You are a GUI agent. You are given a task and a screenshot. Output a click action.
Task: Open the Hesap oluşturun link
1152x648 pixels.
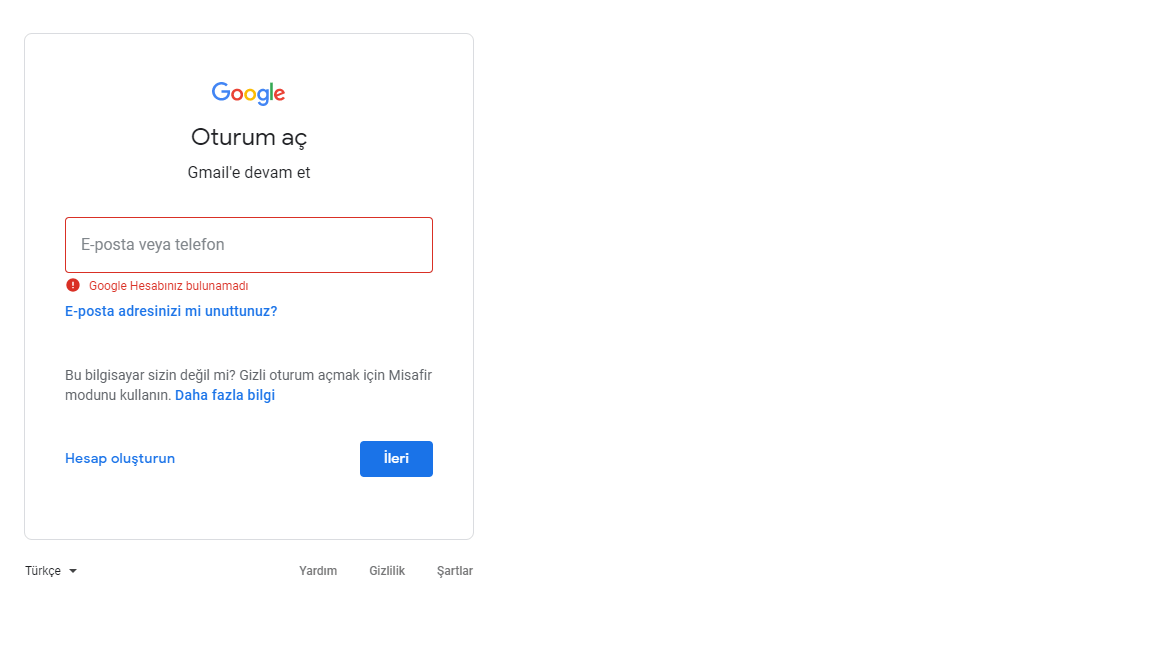(120, 458)
